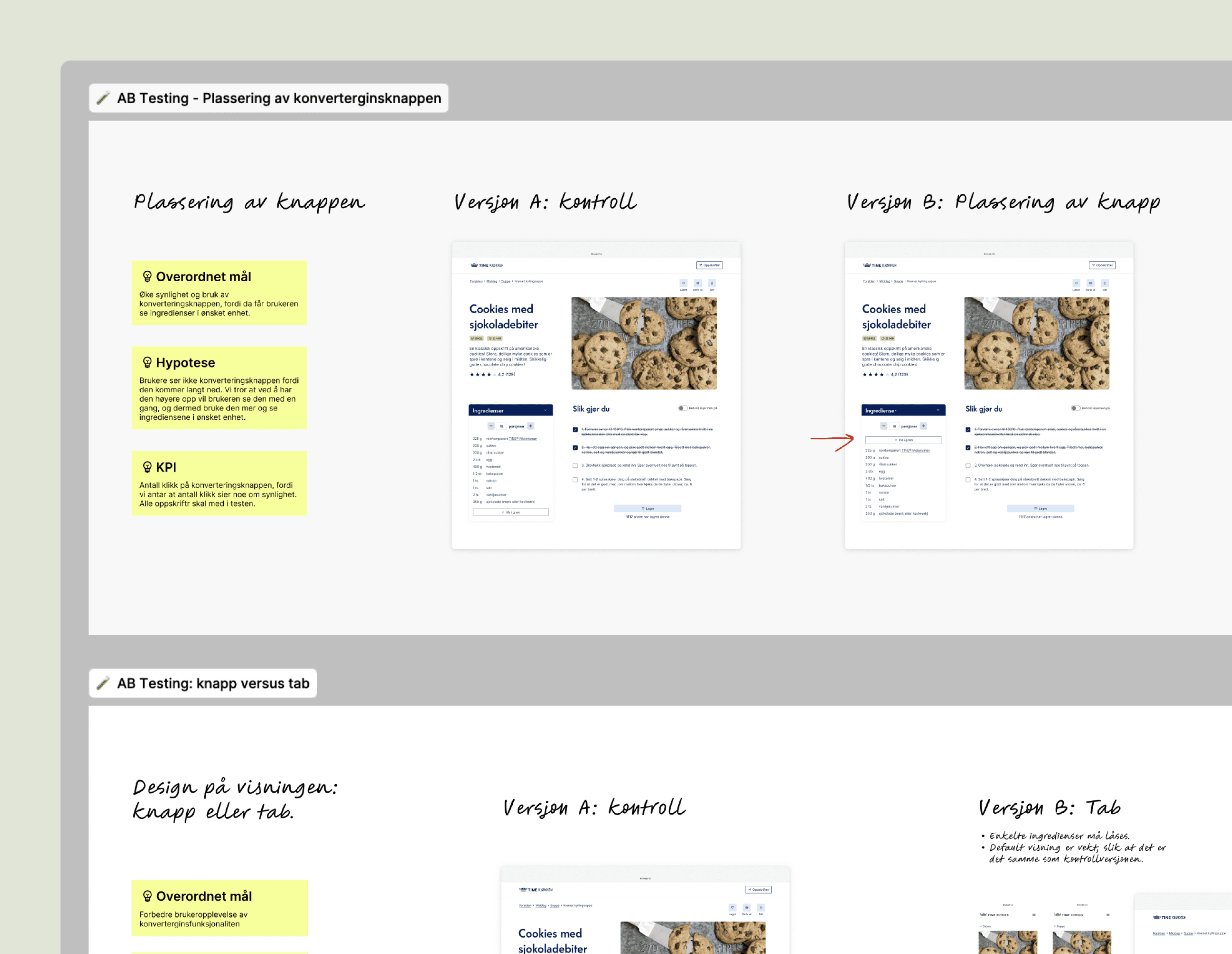Click Forsiden breadcrumb in placement Version A
Screen dimensions: 1232x954
point(476,281)
